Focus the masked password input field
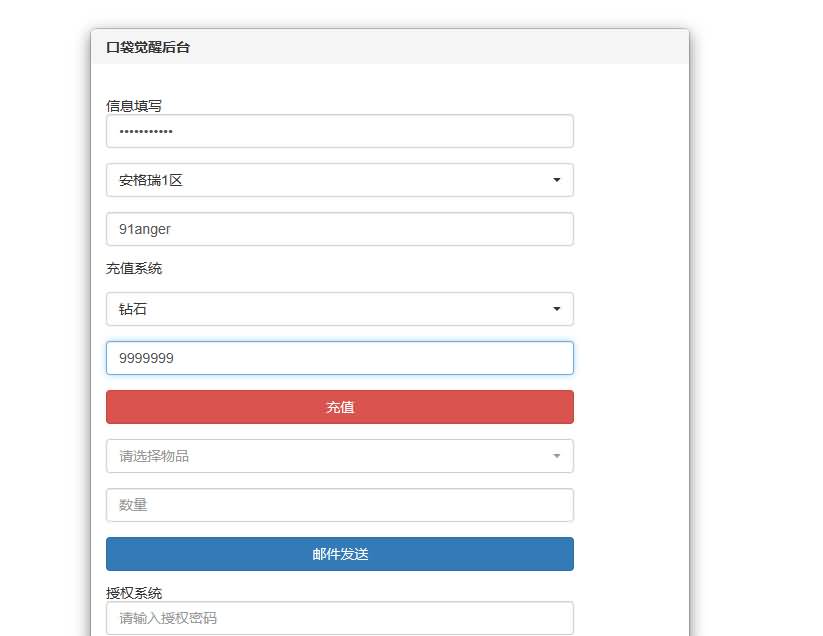The height and width of the screenshot is (636, 823). (x=340, y=131)
